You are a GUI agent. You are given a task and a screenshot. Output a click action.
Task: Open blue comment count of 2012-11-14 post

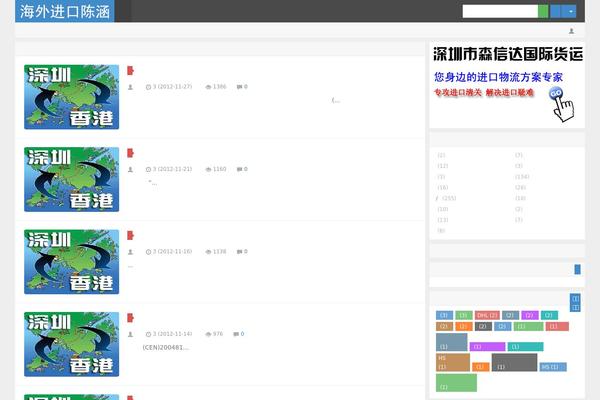(242, 334)
